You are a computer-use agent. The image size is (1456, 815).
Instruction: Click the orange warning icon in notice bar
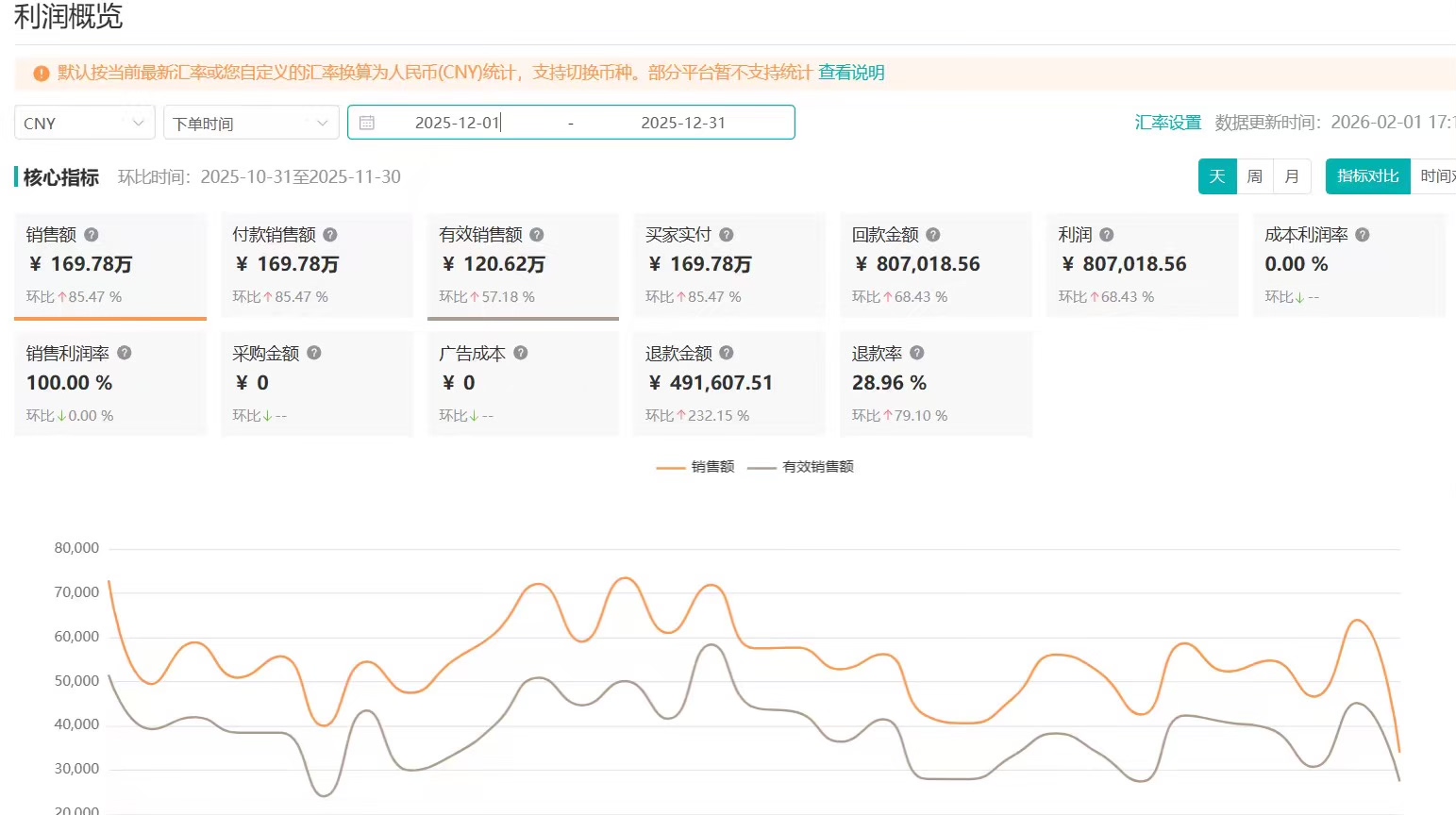coord(42,73)
